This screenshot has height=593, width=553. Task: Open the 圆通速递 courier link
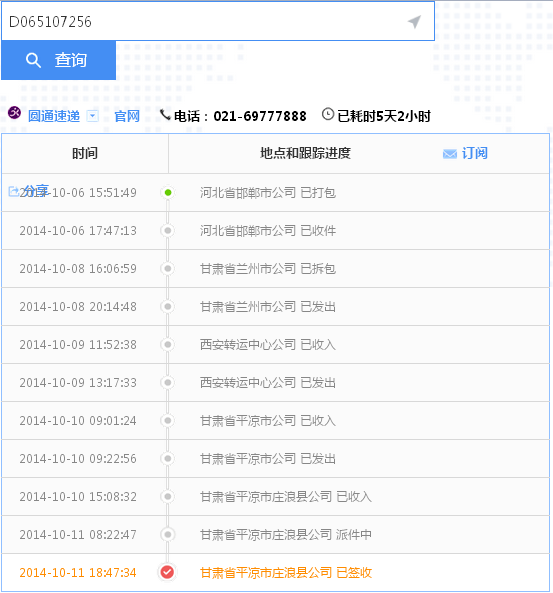click(54, 116)
